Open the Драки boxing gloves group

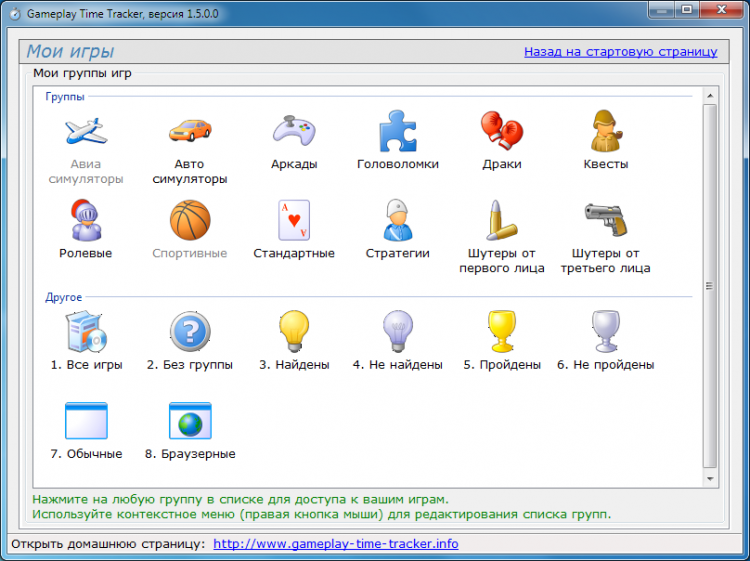point(502,130)
